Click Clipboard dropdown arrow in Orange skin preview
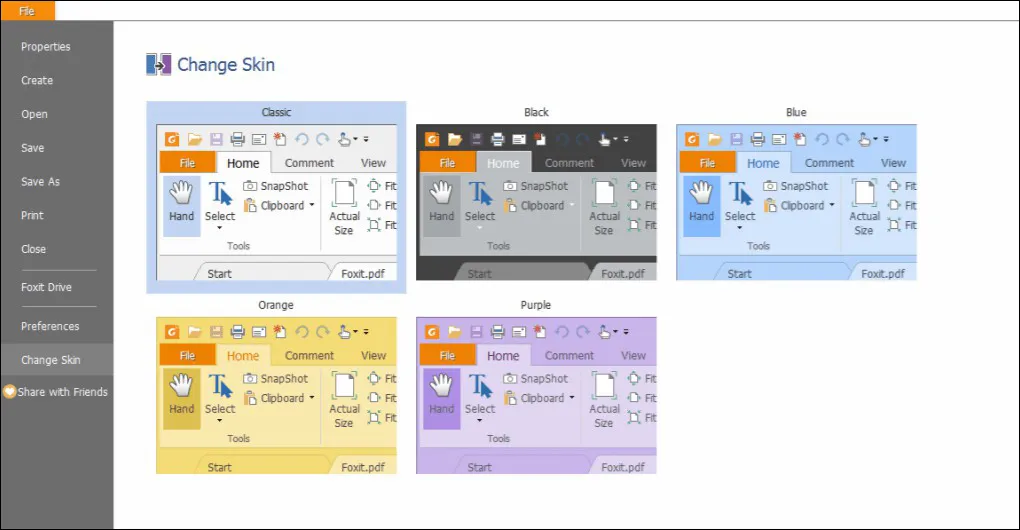 (x=312, y=398)
